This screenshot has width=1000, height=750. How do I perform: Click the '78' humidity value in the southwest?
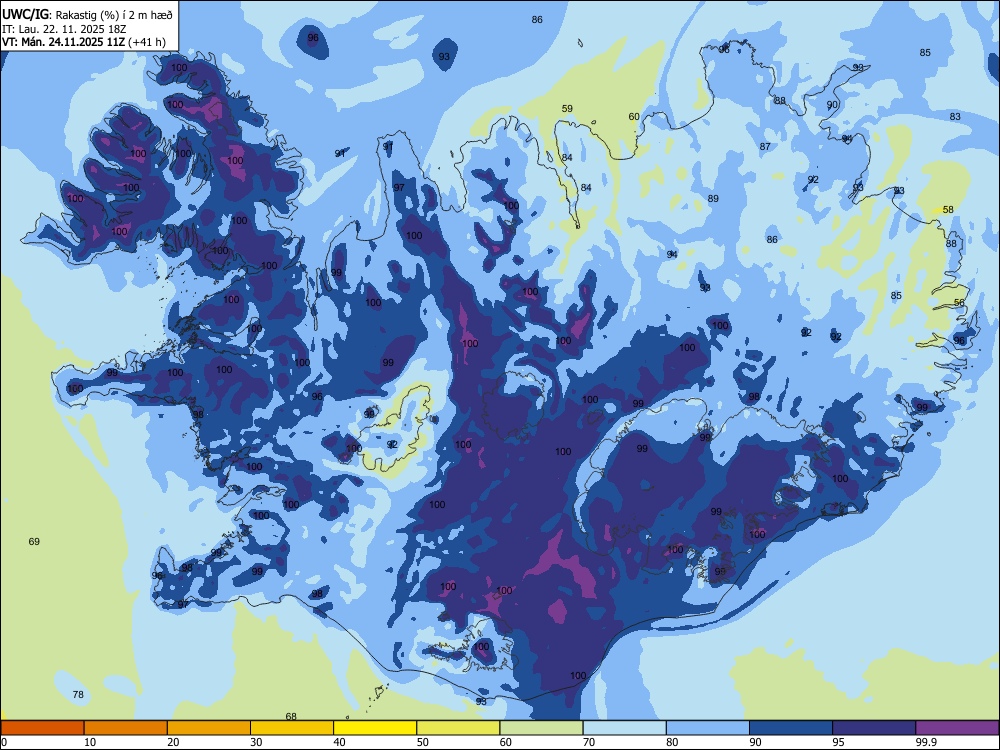(78, 695)
